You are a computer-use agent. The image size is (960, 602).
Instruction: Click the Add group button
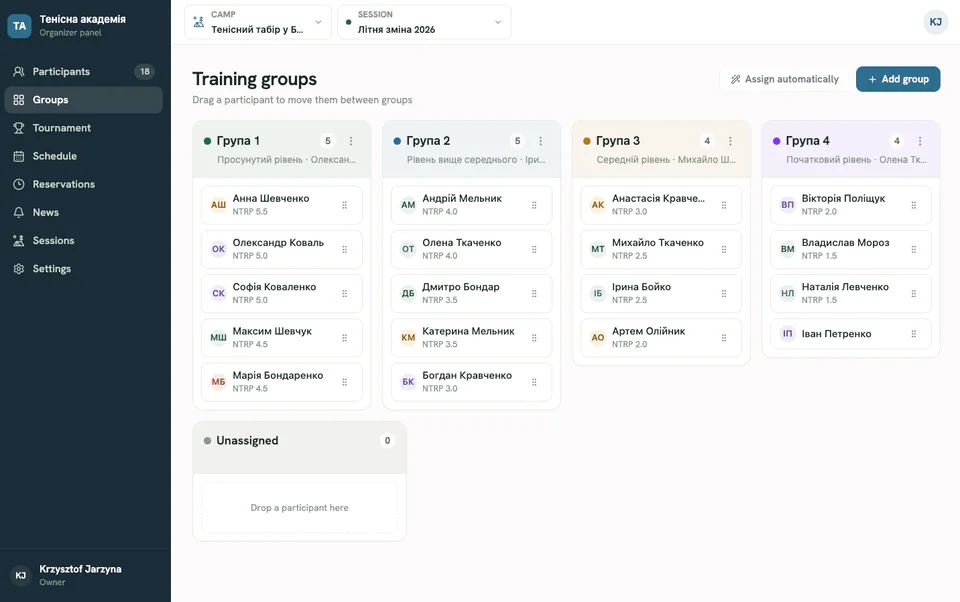pos(898,79)
